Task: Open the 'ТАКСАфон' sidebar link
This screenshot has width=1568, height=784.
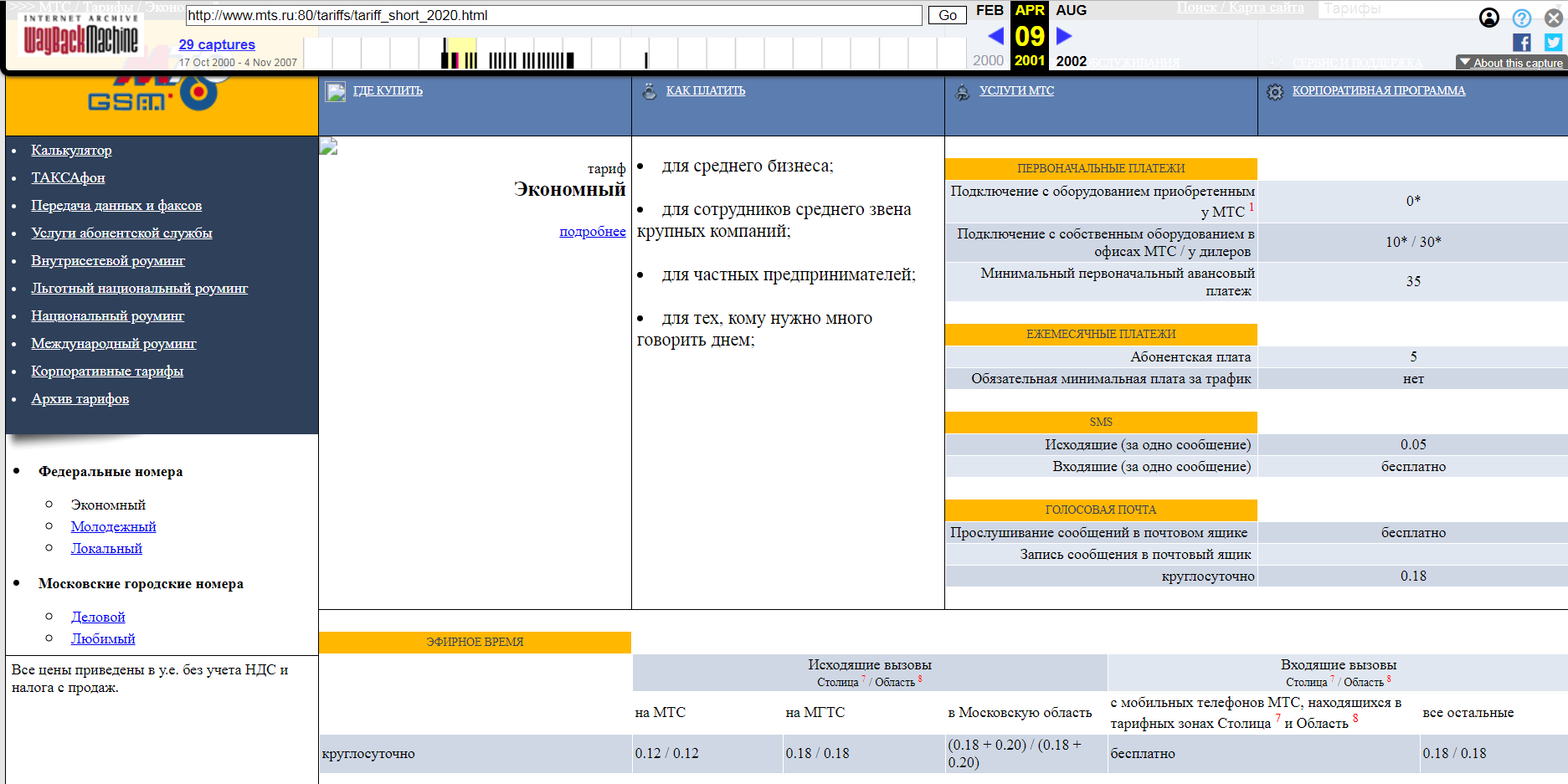Action: (x=68, y=177)
